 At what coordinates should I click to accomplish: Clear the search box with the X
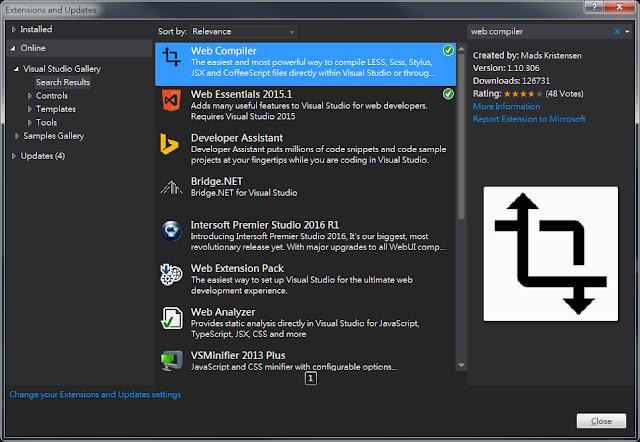pyautogui.click(x=617, y=31)
